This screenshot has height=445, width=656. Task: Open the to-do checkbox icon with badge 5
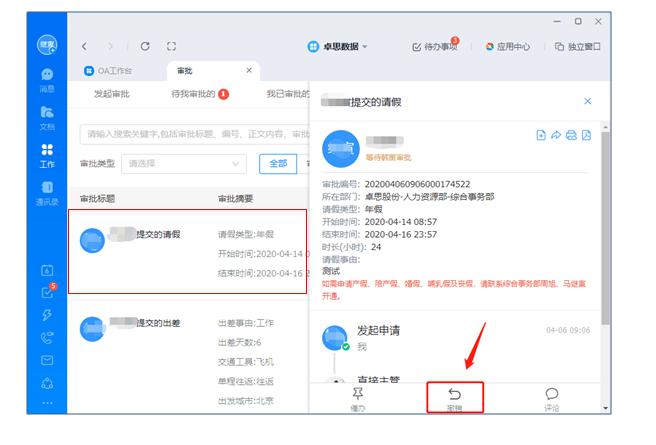[x=48, y=291]
